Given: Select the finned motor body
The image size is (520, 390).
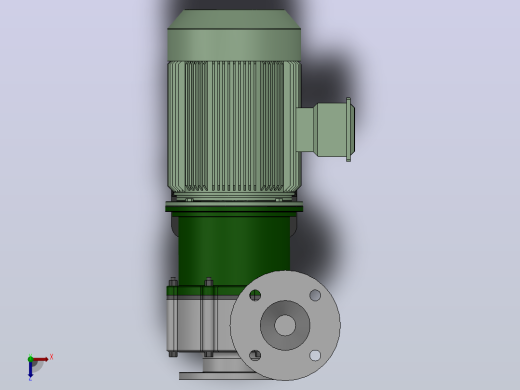Looking at the screenshot, I should click(x=234, y=127).
